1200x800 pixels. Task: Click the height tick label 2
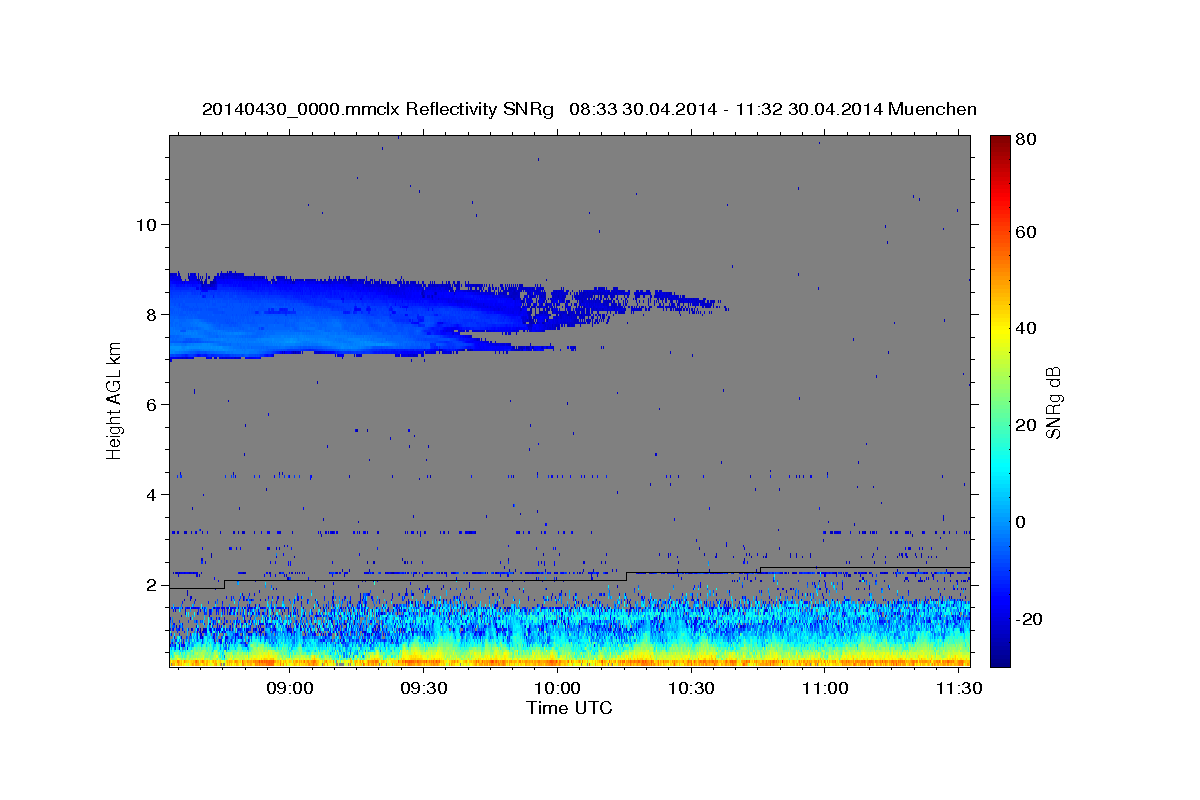pyautogui.click(x=151, y=585)
